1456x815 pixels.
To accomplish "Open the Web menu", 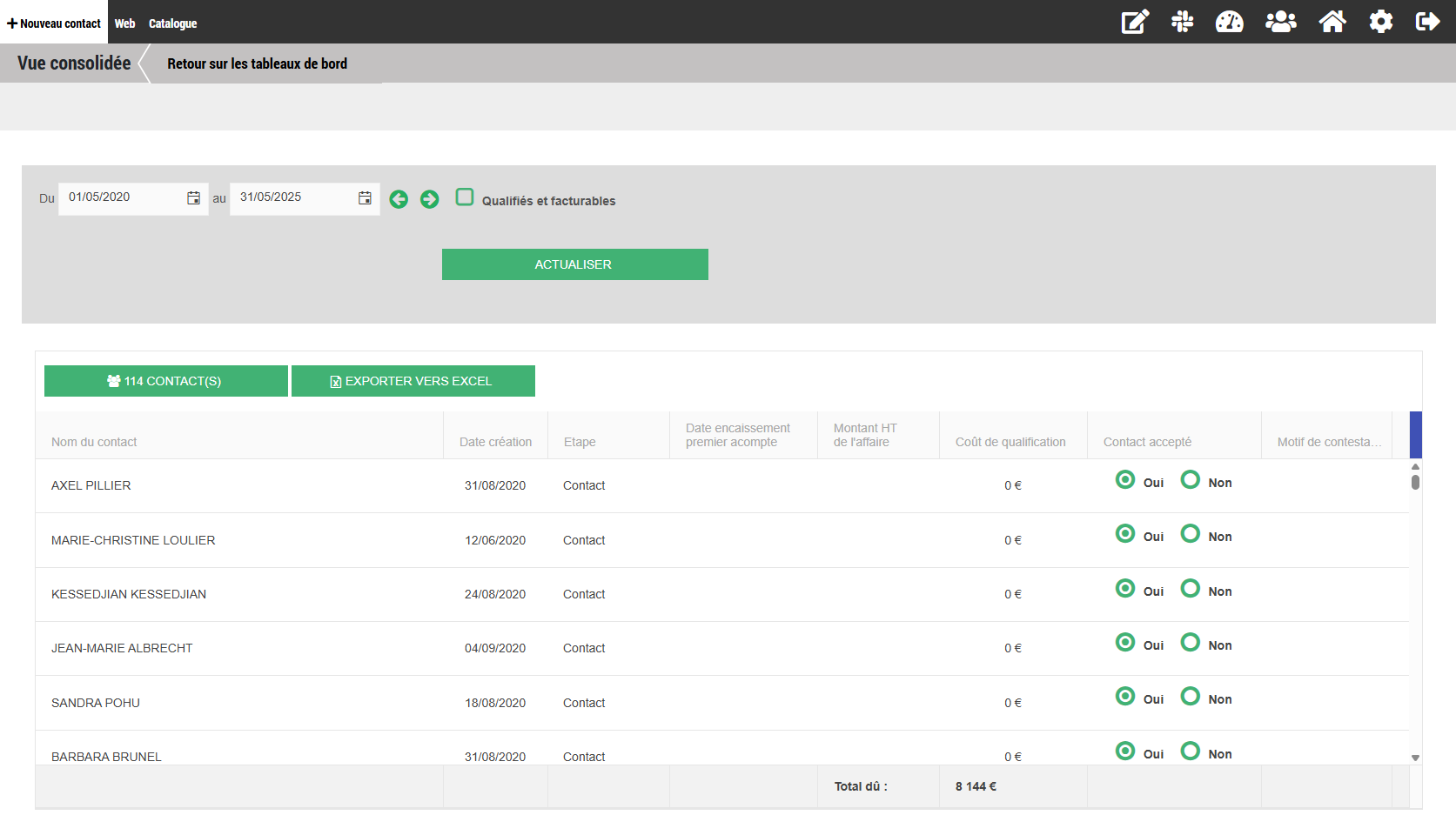I will click(124, 23).
